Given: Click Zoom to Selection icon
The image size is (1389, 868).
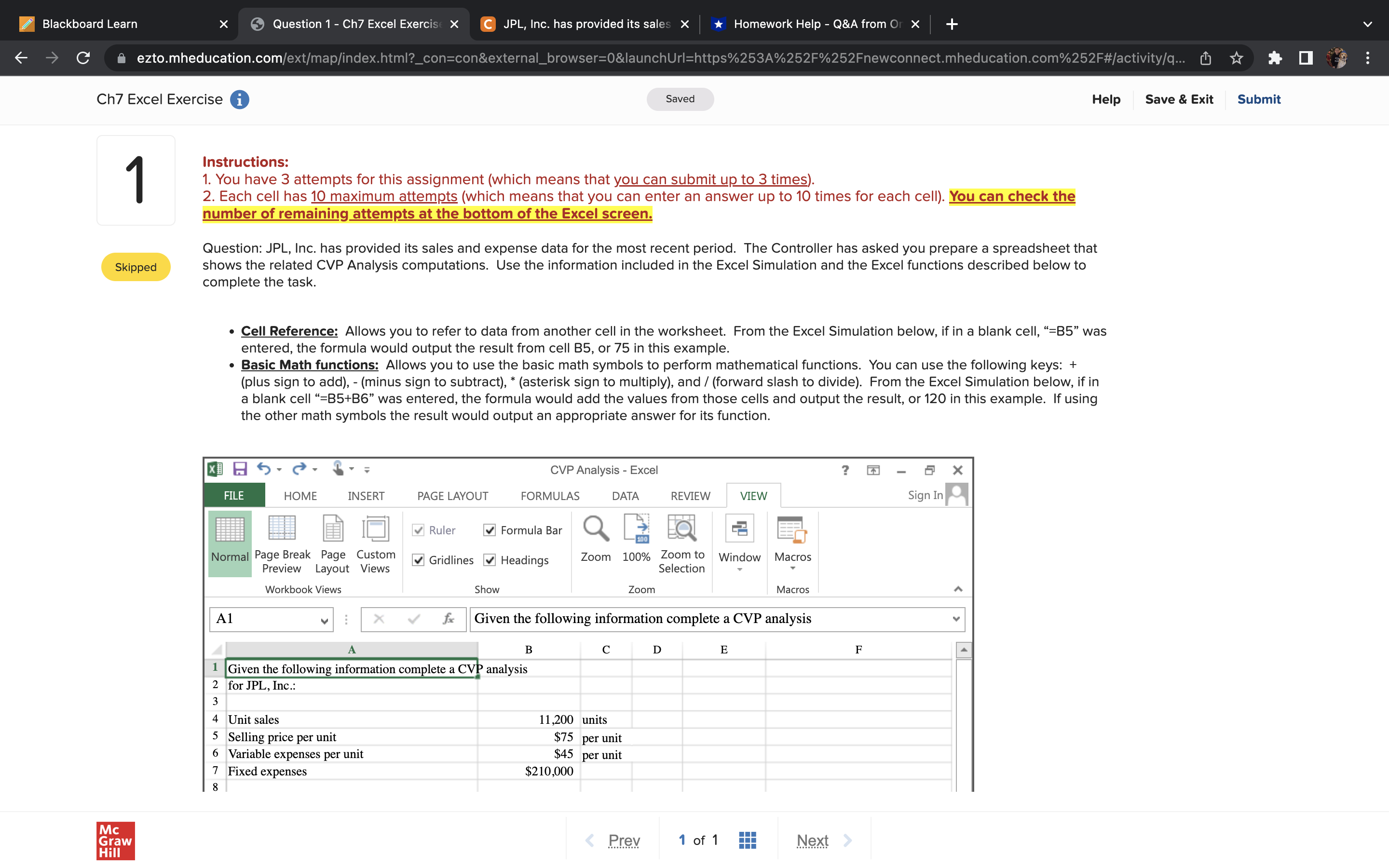Looking at the screenshot, I should [x=681, y=528].
